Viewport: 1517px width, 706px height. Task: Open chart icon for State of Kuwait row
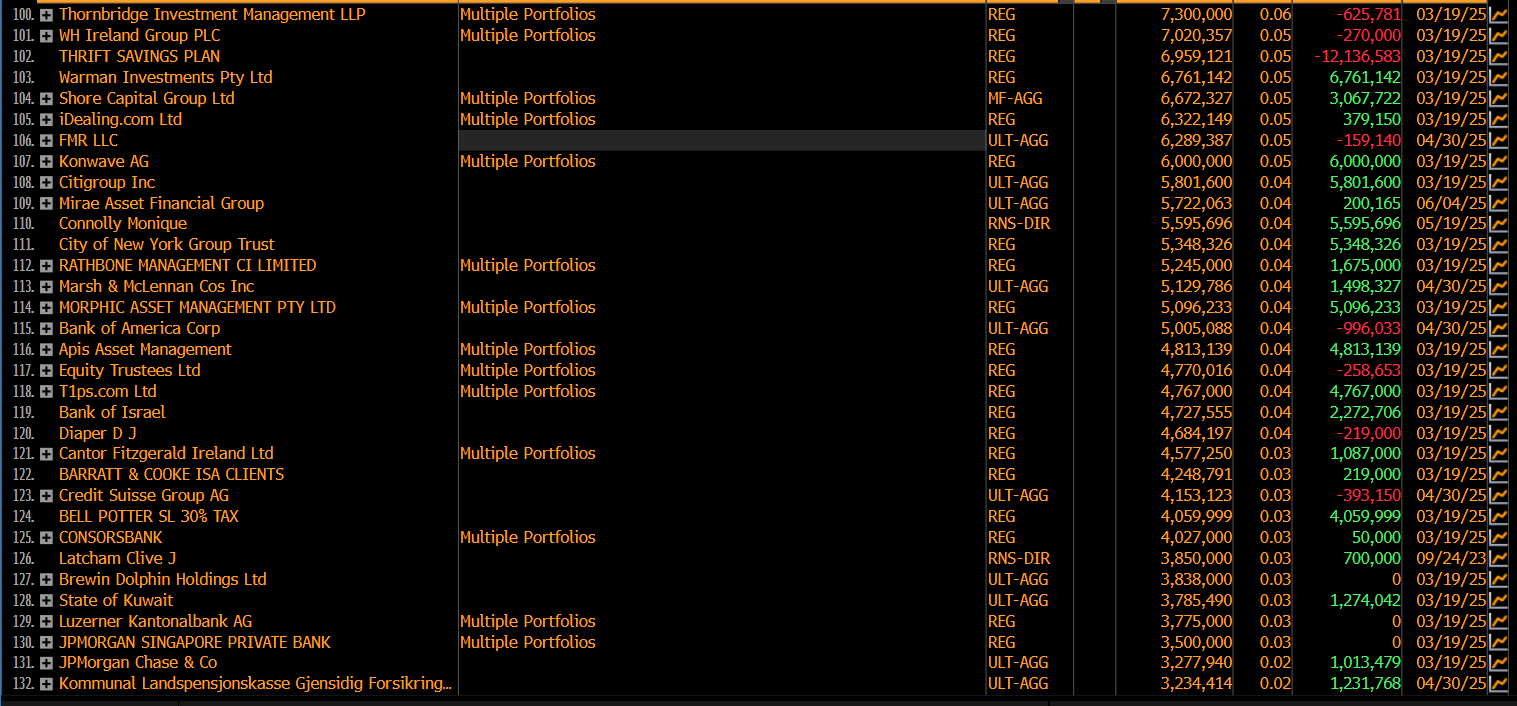tap(1498, 600)
